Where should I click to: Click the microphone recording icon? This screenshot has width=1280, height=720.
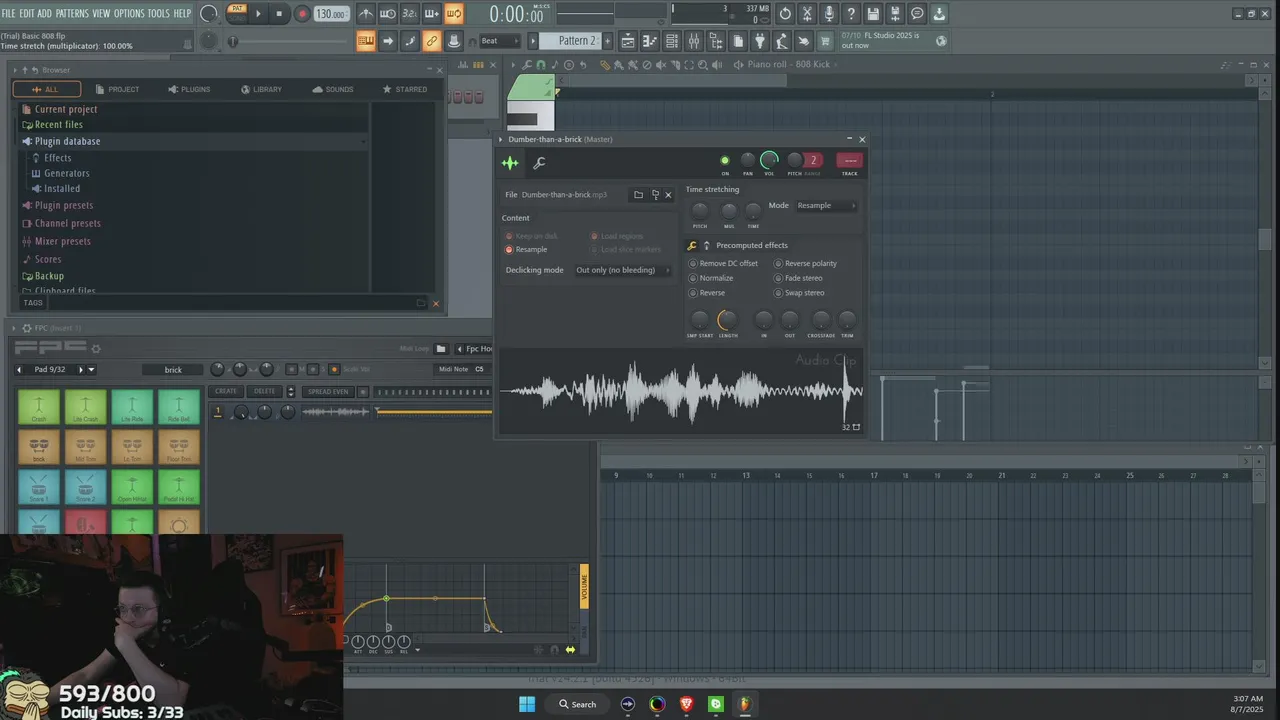[x=829, y=14]
